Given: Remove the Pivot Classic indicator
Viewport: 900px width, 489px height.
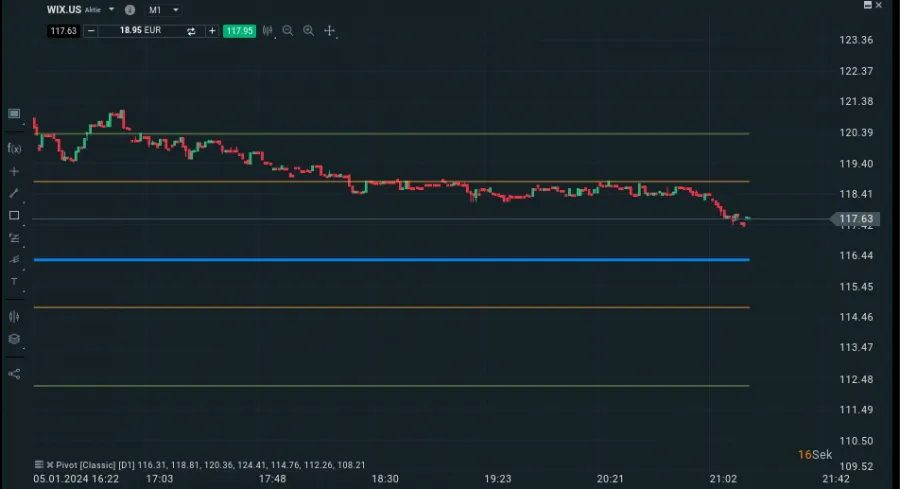Looking at the screenshot, I should pyautogui.click(x=50, y=465).
